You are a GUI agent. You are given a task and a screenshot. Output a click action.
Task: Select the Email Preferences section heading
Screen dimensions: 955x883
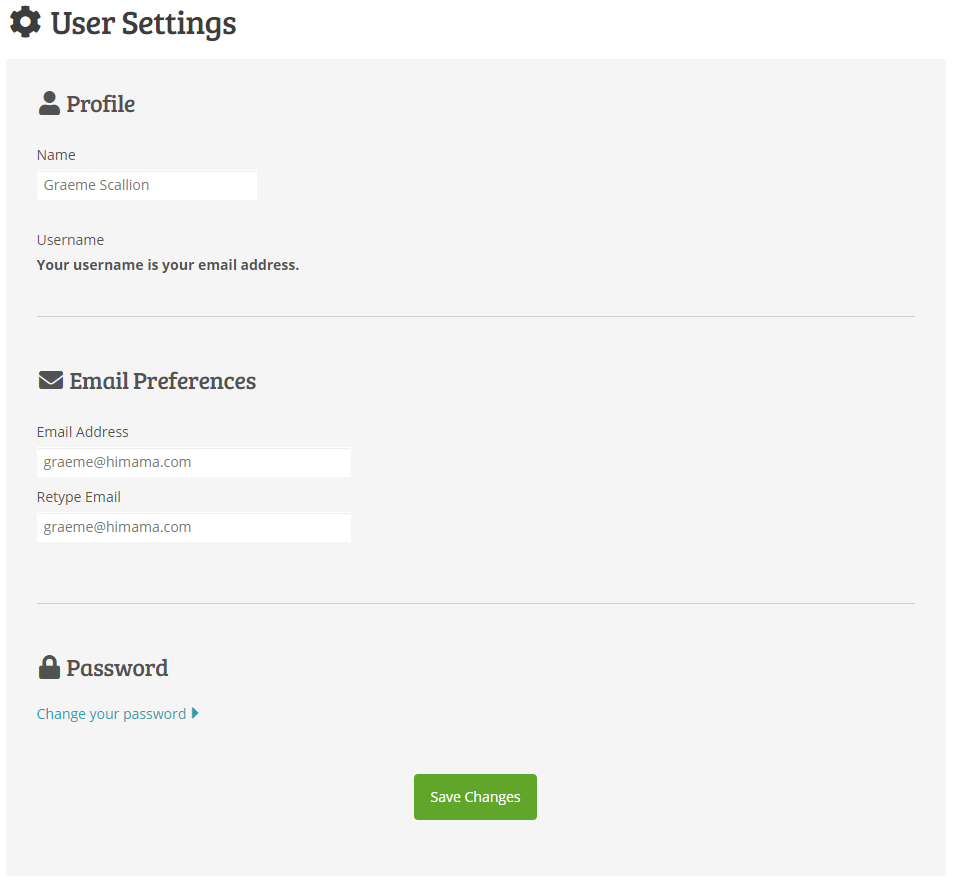162,381
